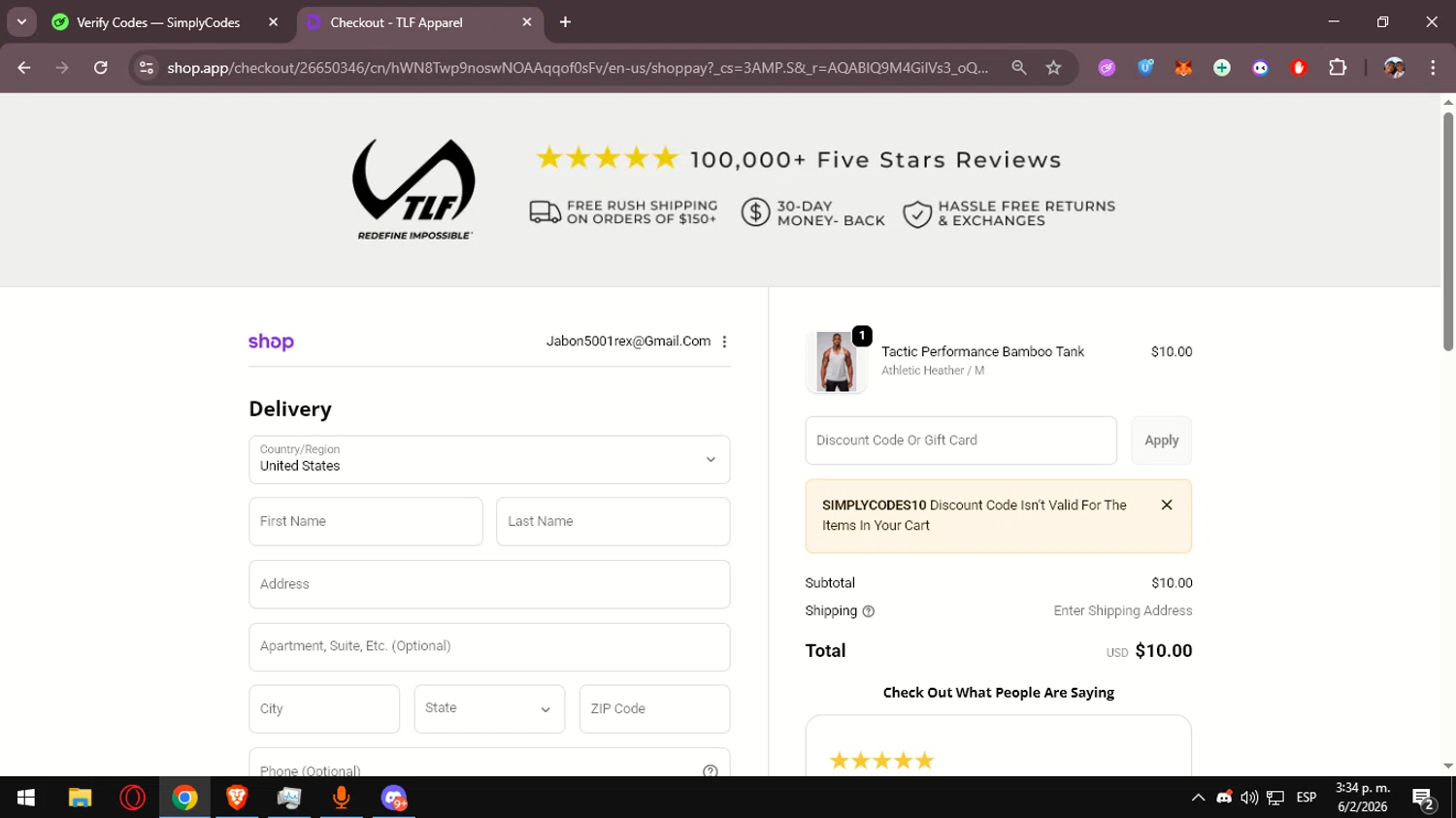
Task: Focus the Last Name field
Action: click(613, 521)
